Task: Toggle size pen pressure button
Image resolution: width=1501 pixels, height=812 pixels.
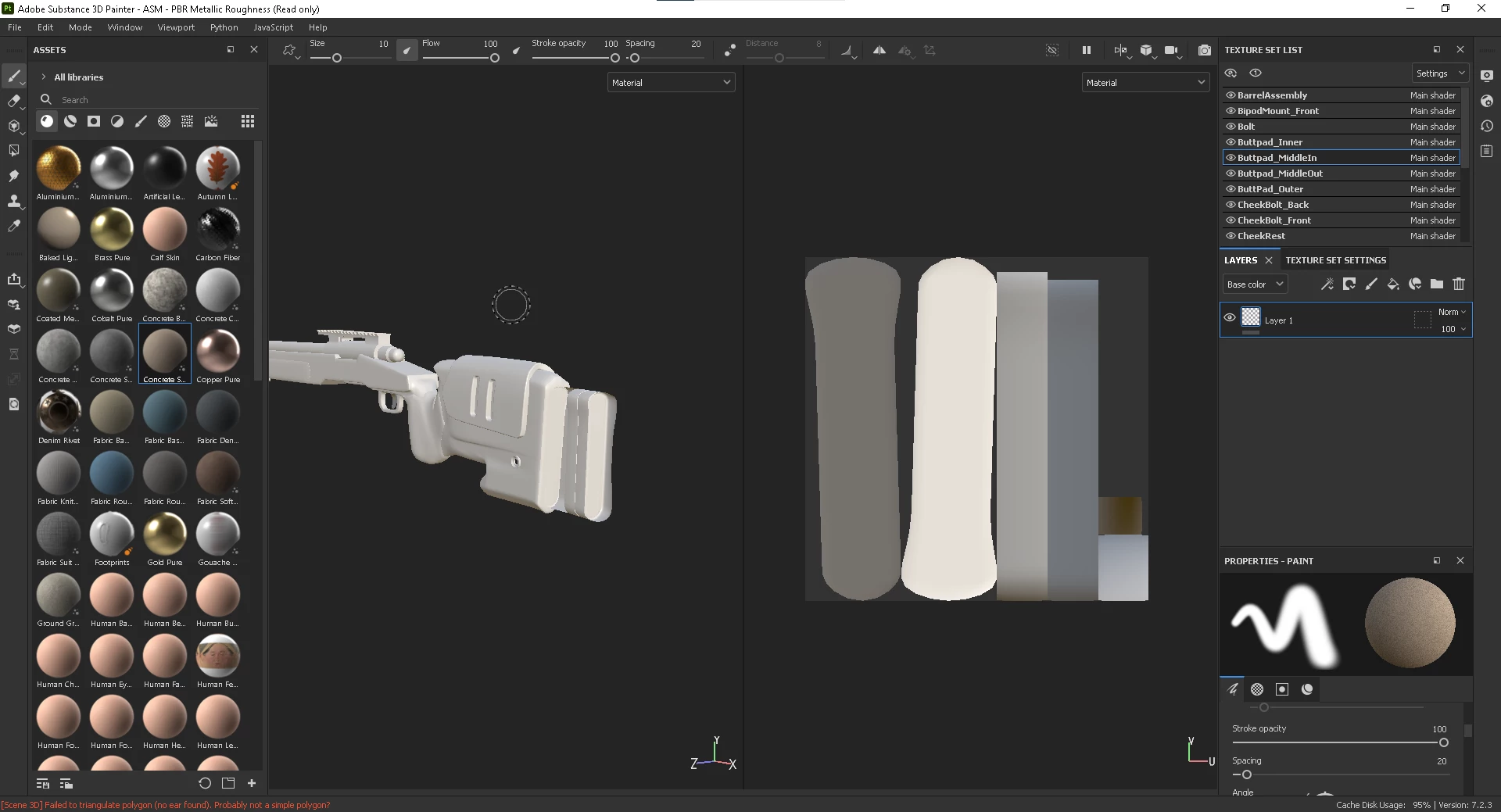Action: click(407, 50)
